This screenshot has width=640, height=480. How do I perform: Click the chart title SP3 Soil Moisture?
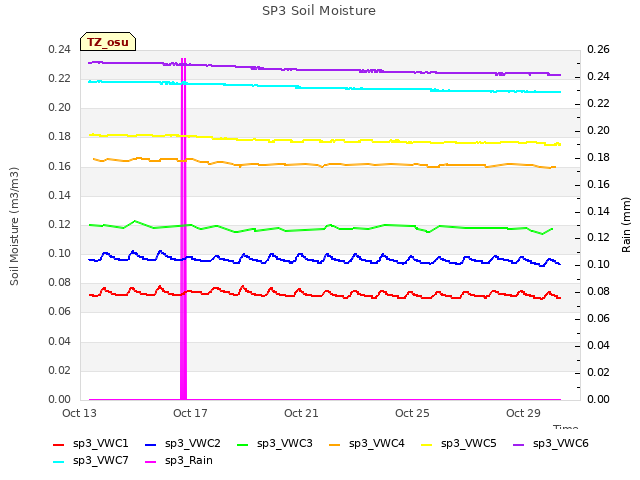tap(319, 11)
